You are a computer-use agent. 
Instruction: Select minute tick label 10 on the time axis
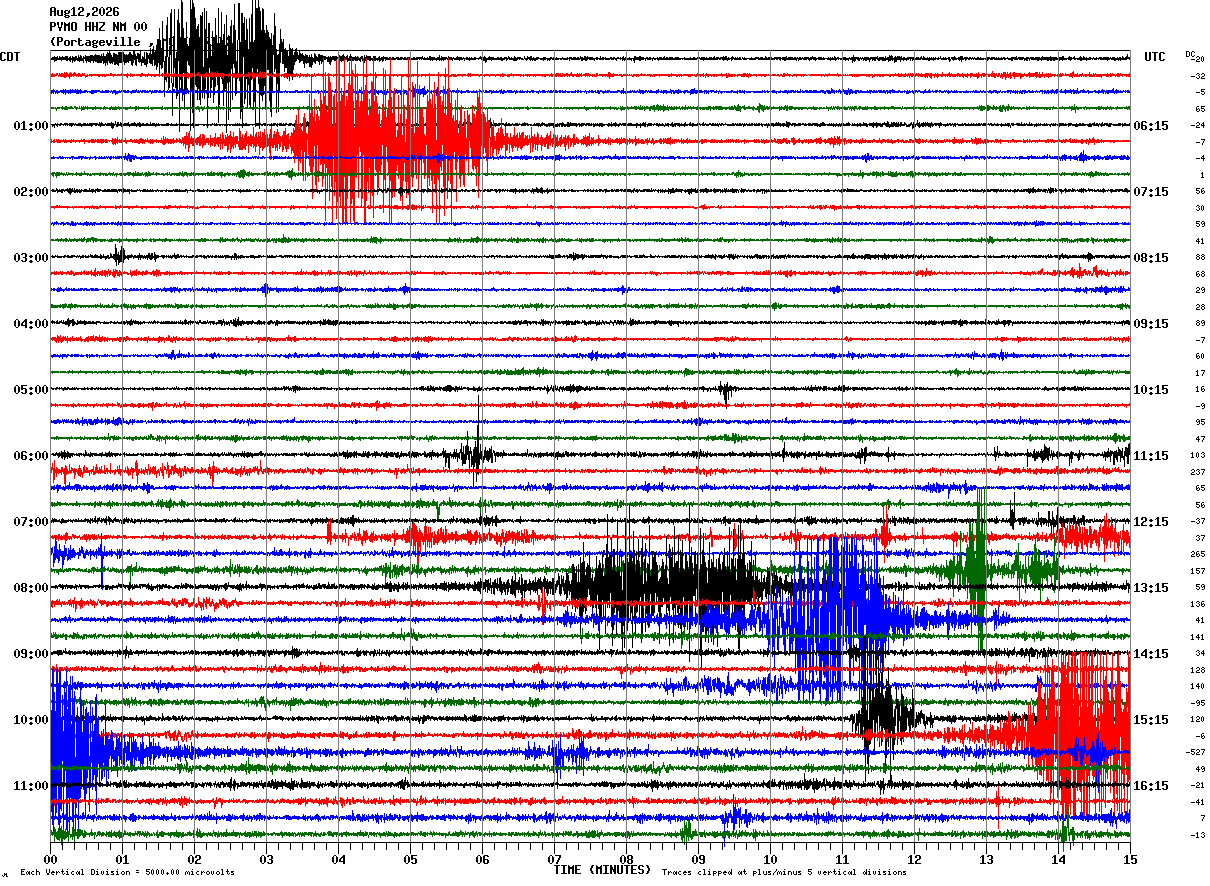[x=770, y=859]
